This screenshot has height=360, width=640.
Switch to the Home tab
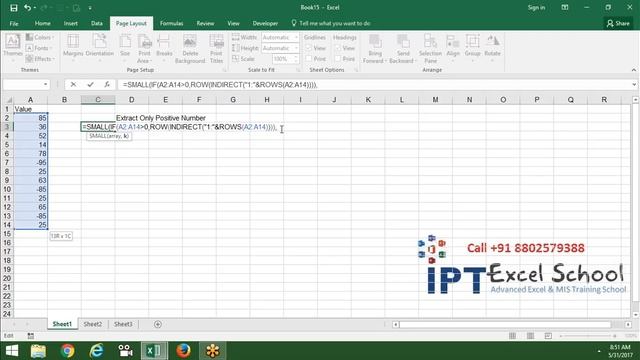tap(42, 24)
